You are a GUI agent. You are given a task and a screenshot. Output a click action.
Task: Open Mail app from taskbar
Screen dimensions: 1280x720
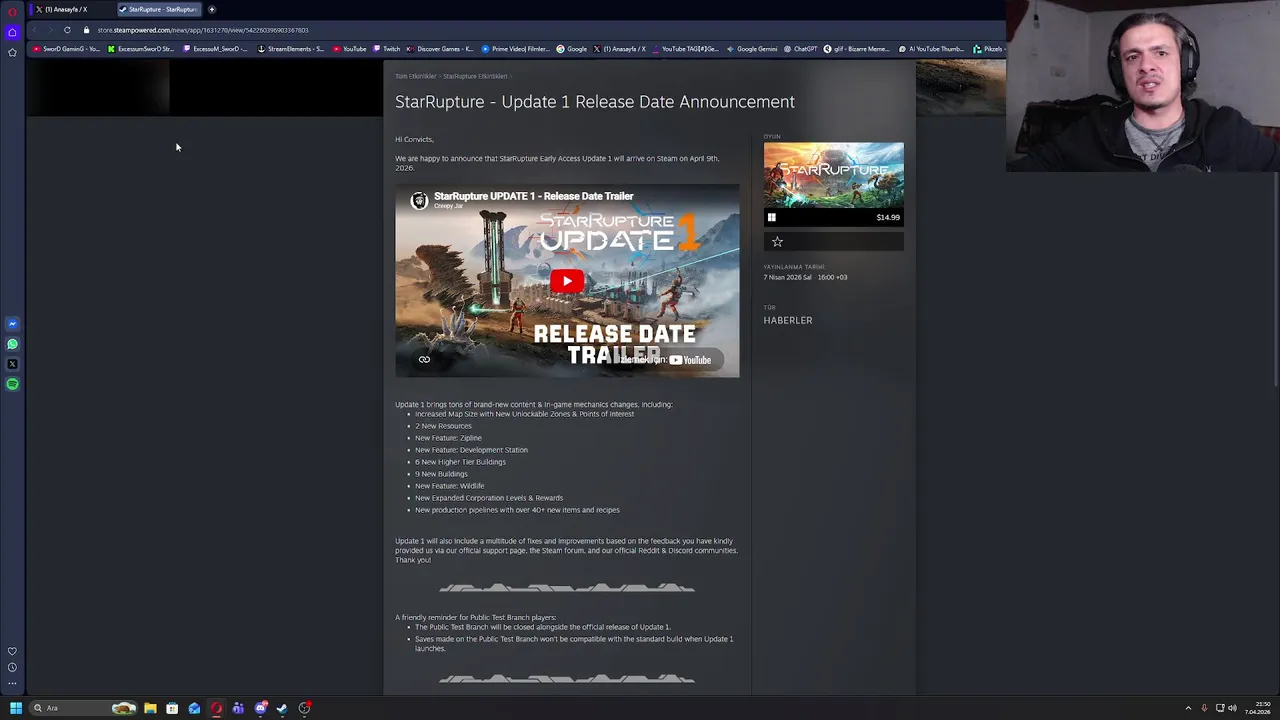coord(194,708)
